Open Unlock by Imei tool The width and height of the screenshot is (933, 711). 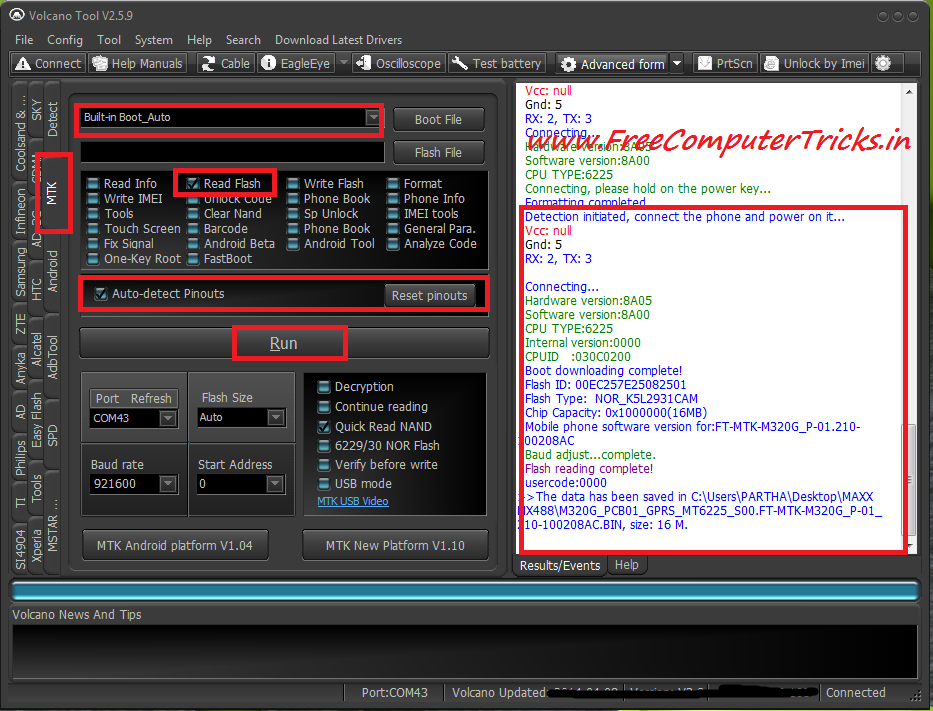815,63
